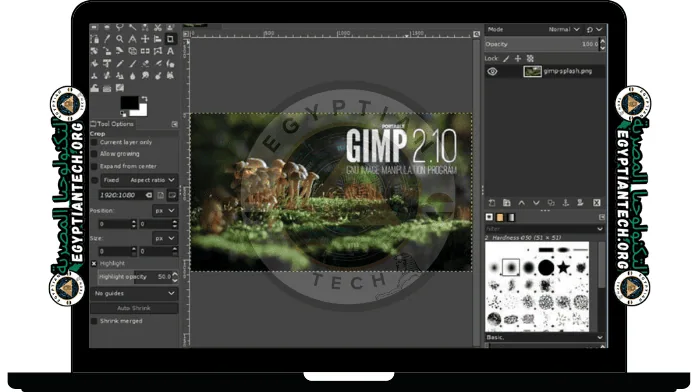The height and width of the screenshot is (392, 698).
Task: Open brushes dock configuration menu
Action: pos(602,217)
